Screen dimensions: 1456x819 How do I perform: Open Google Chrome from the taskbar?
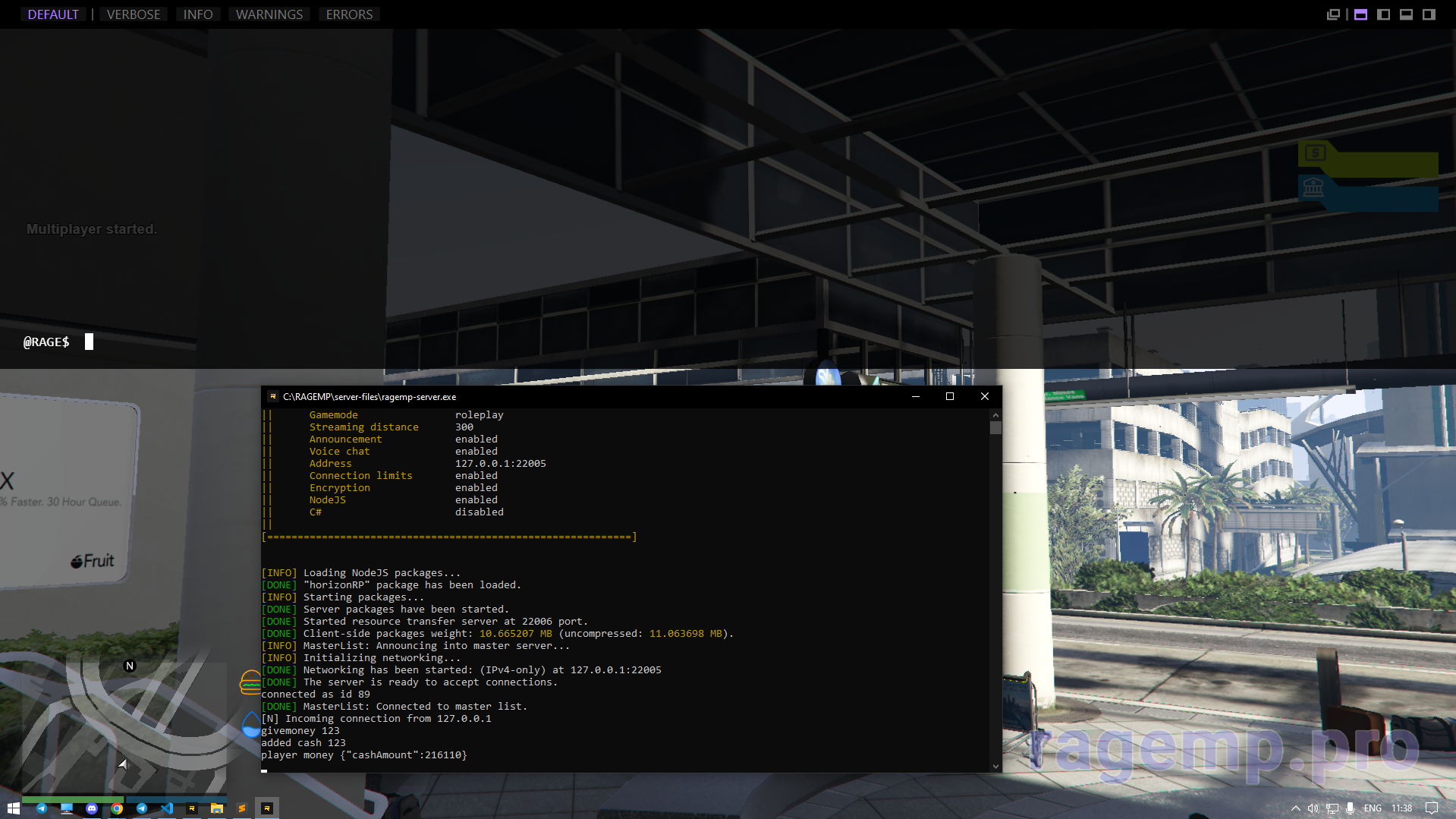(117, 808)
